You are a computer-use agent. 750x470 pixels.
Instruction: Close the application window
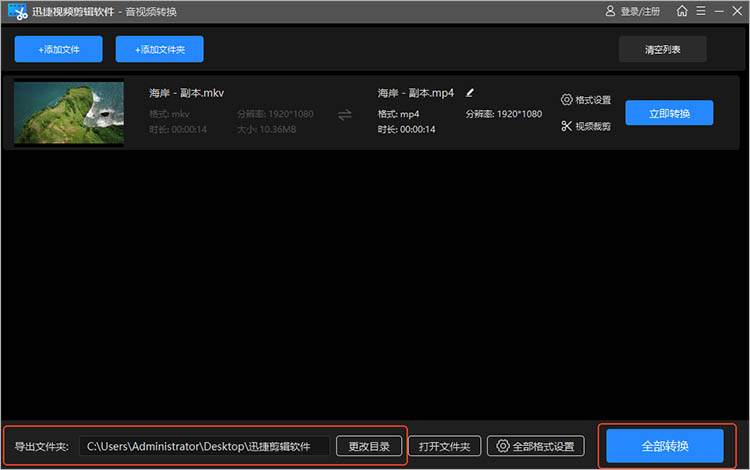click(x=737, y=11)
